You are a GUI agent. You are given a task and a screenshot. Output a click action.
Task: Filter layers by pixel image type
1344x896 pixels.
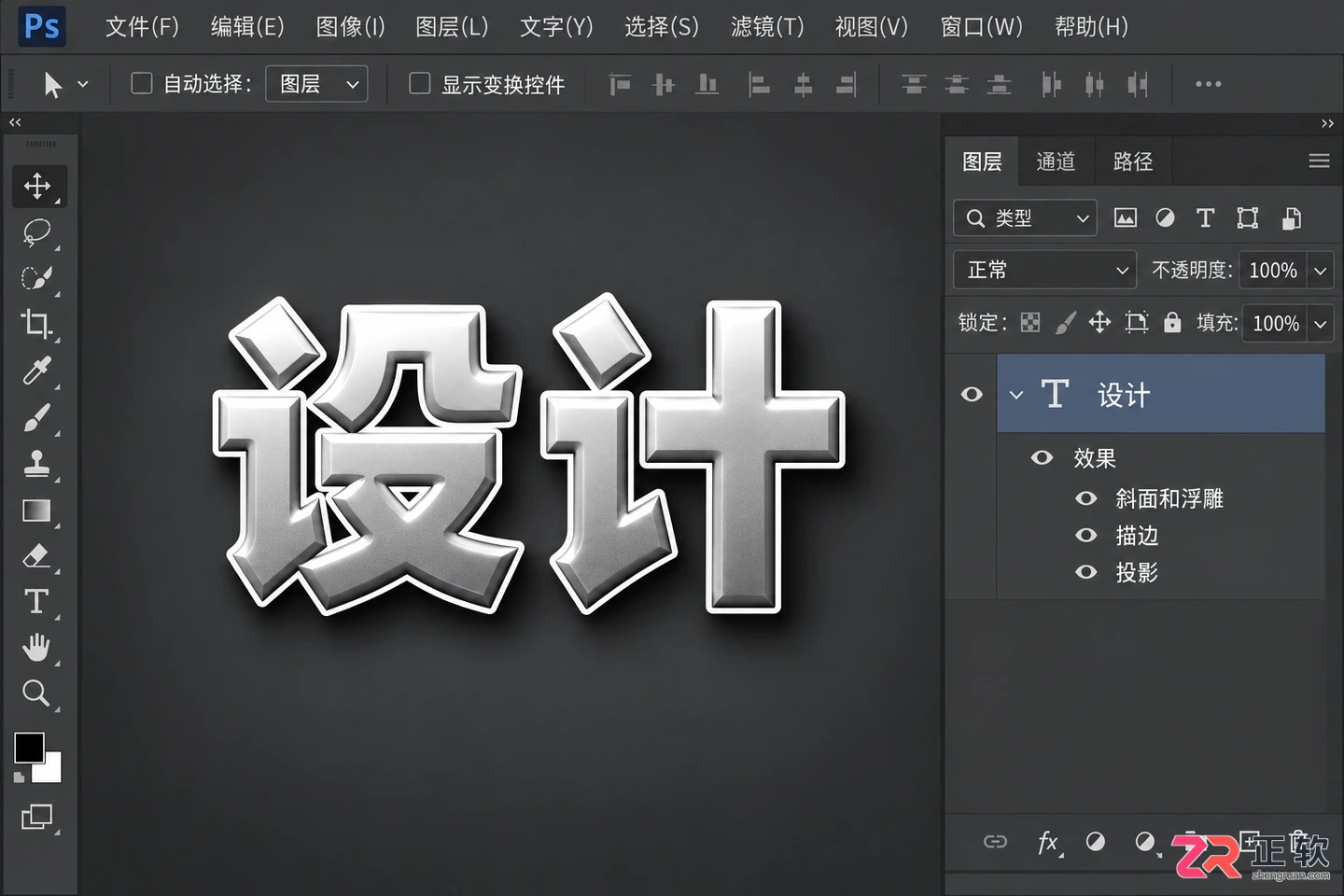(x=1126, y=218)
